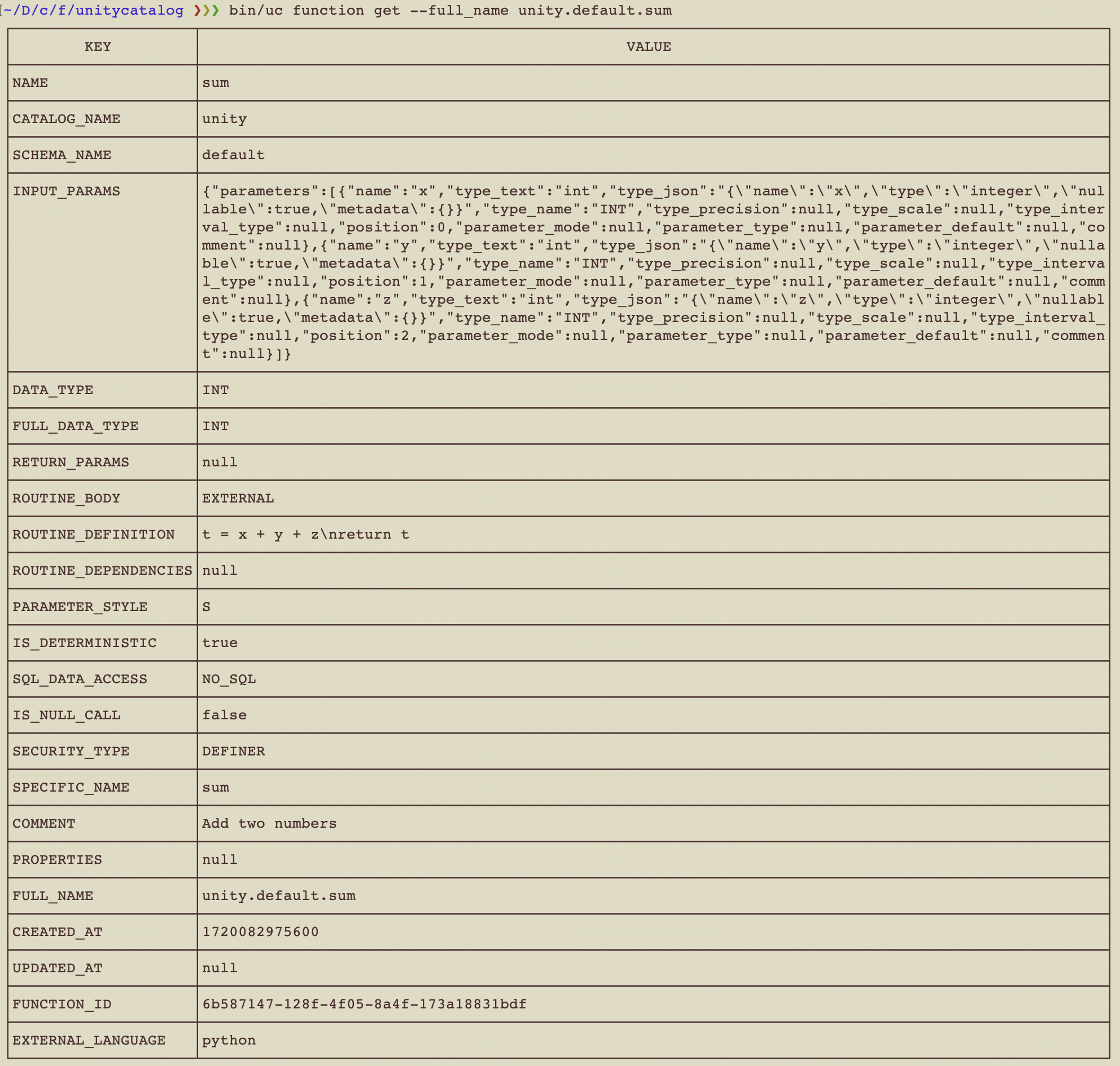Click the value 'false' for IS_NULL_CALL
Screen dimensions: 1120x1066
[225, 715]
